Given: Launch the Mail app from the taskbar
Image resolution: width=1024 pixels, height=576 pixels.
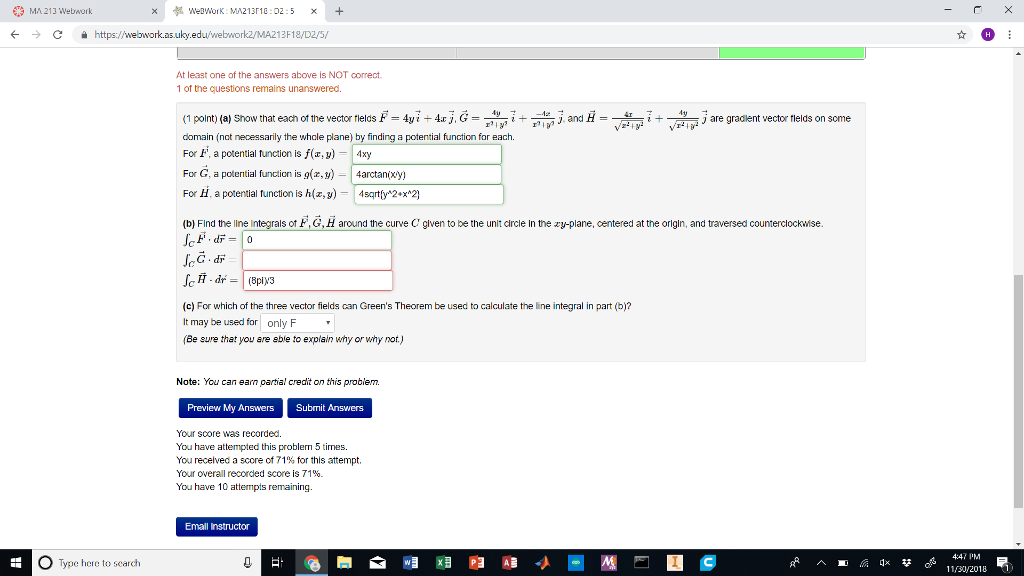Looking at the screenshot, I should (375, 563).
